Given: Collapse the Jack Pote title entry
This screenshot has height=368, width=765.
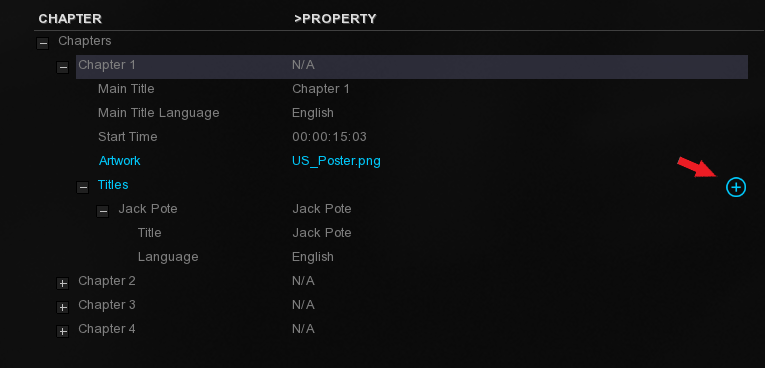Looking at the screenshot, I should tap(102, 211).
